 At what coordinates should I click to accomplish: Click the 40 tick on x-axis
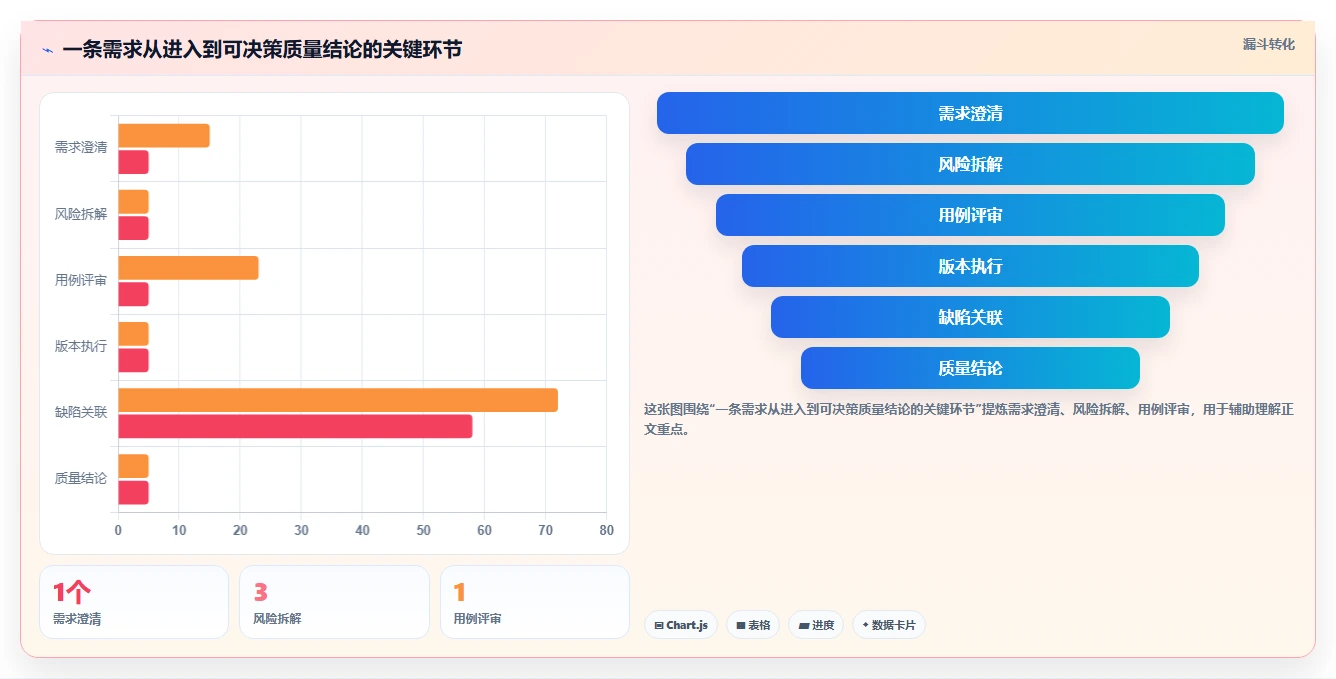click(362, 531)
